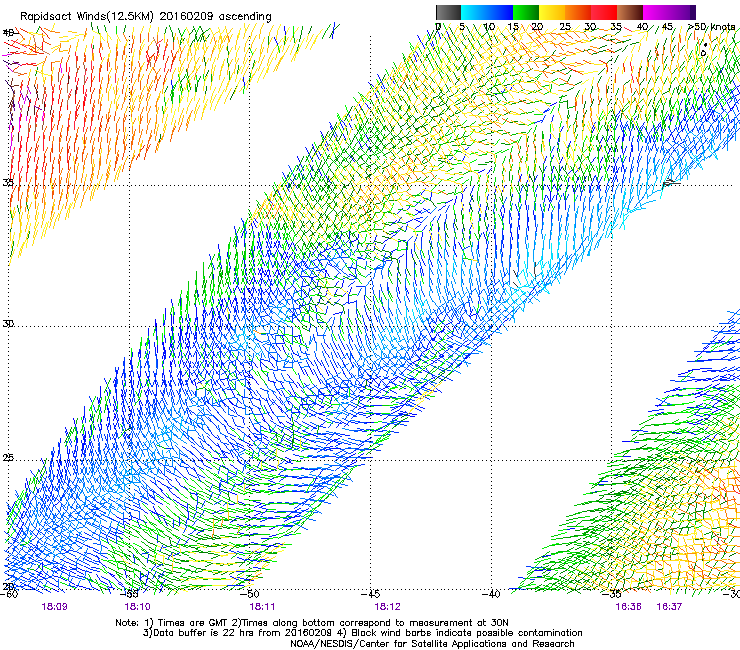The width and height of the screenshot is (740, 650).
Task: Click the longitude label '-50' on bottom axis
Action: tap(250, 593)
